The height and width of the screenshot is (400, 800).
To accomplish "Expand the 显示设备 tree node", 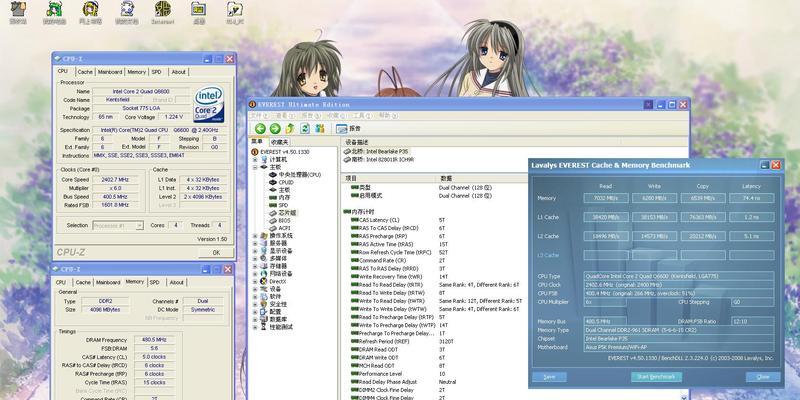I will [255, 251].
